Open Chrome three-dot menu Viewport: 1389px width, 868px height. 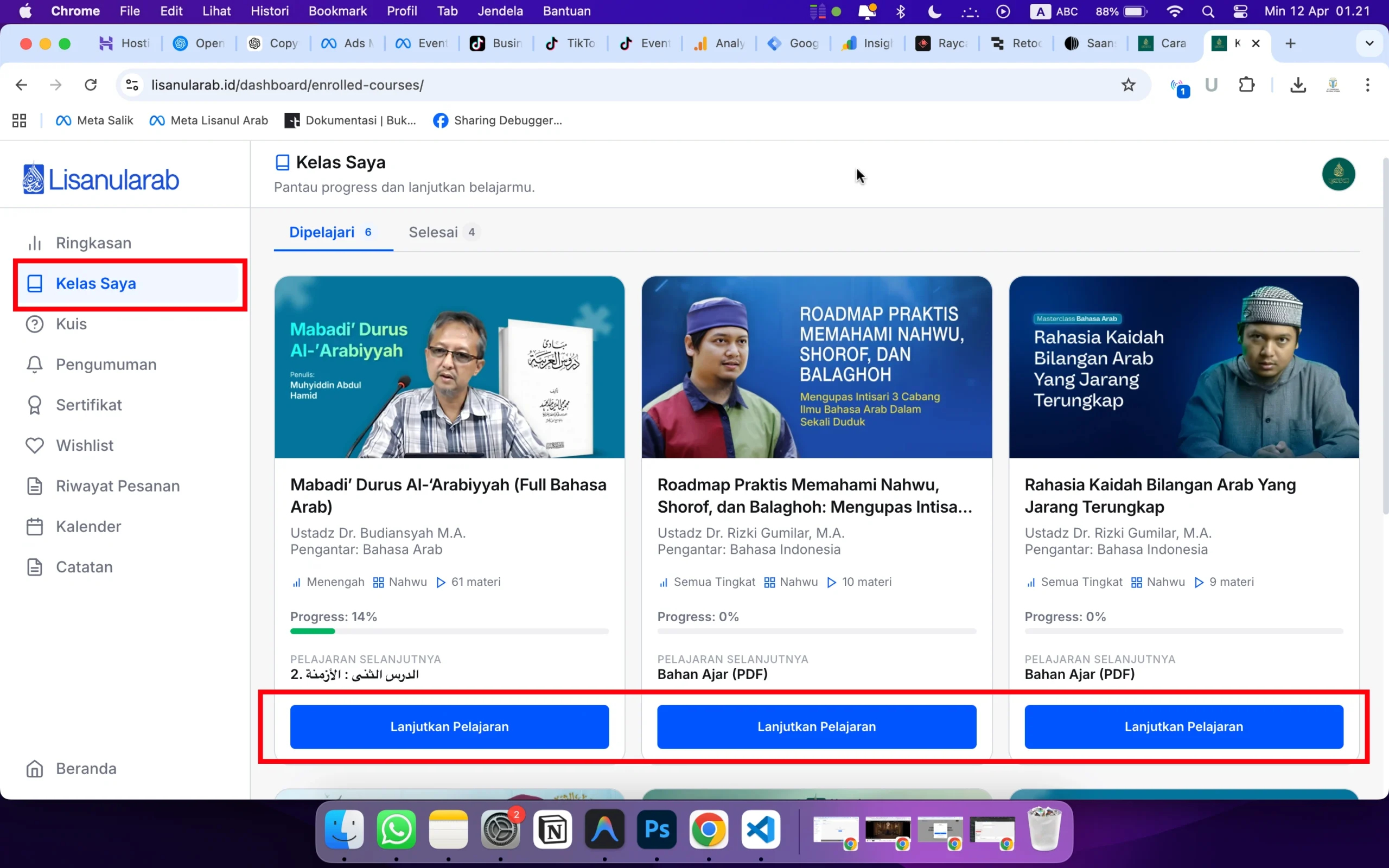[x=1367, y=85]
